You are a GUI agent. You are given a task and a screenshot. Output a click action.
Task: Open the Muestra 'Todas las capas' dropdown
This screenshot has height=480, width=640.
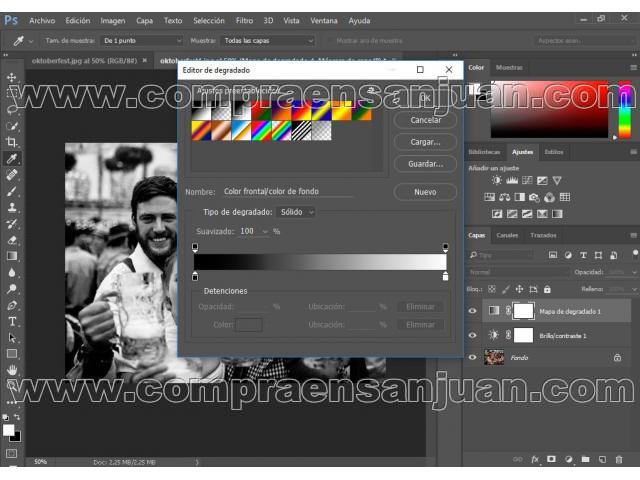pos(267,41)
